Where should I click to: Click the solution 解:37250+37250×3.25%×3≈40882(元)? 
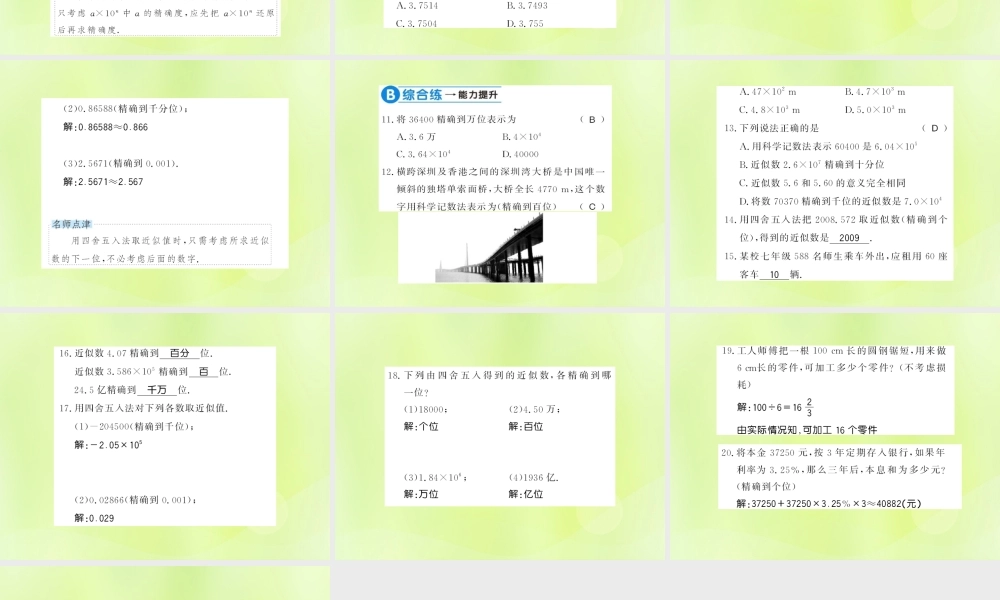point(829,503)
